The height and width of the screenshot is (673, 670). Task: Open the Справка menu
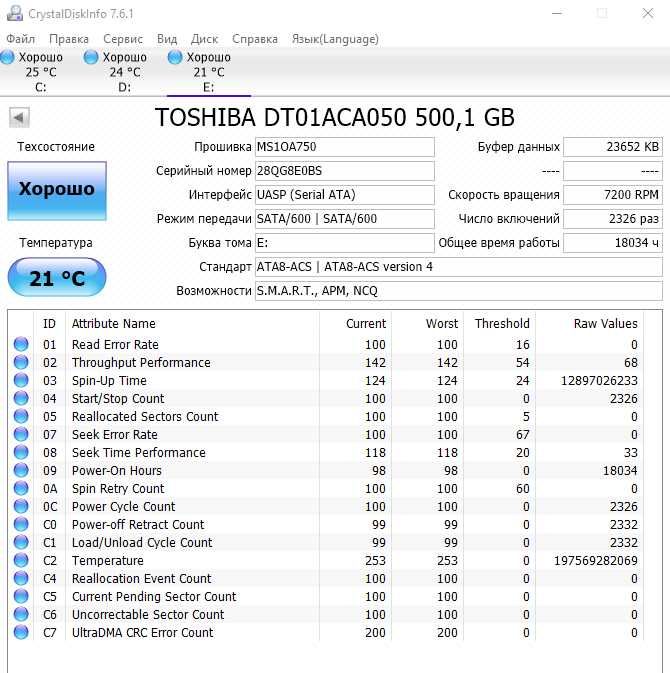pyautogui.click(x=255, y=39)
